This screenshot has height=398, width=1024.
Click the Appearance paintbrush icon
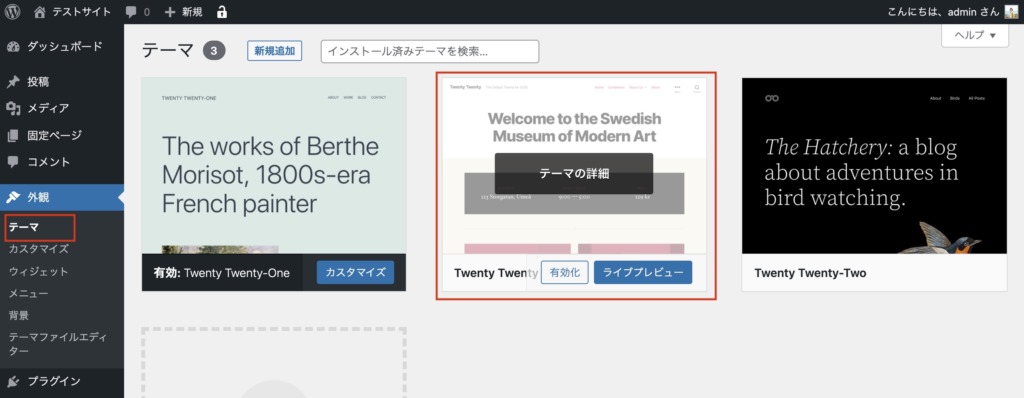13,197
